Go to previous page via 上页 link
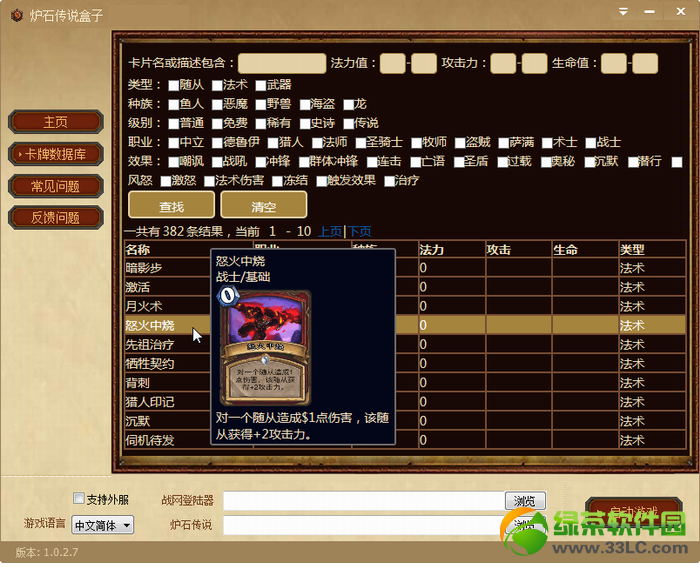 [x=330, y=231]
